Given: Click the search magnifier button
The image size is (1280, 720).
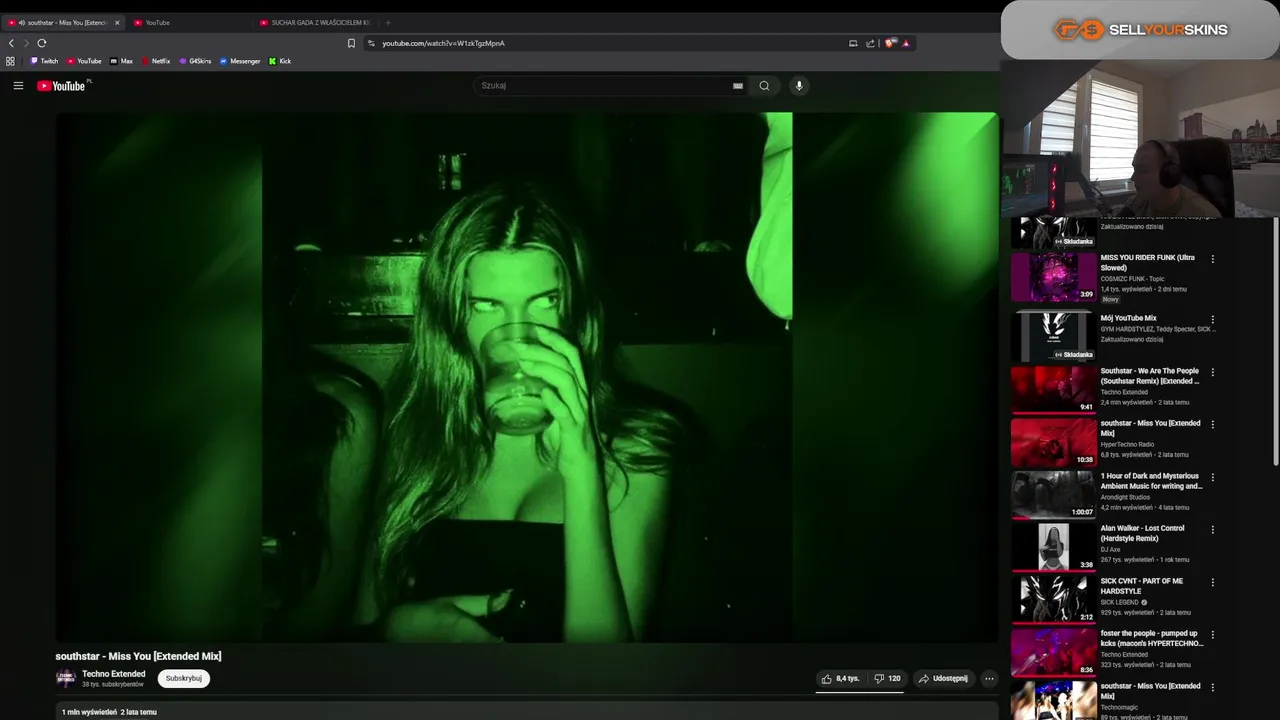Looking at the screenshot, I should [x=764, y=86].
